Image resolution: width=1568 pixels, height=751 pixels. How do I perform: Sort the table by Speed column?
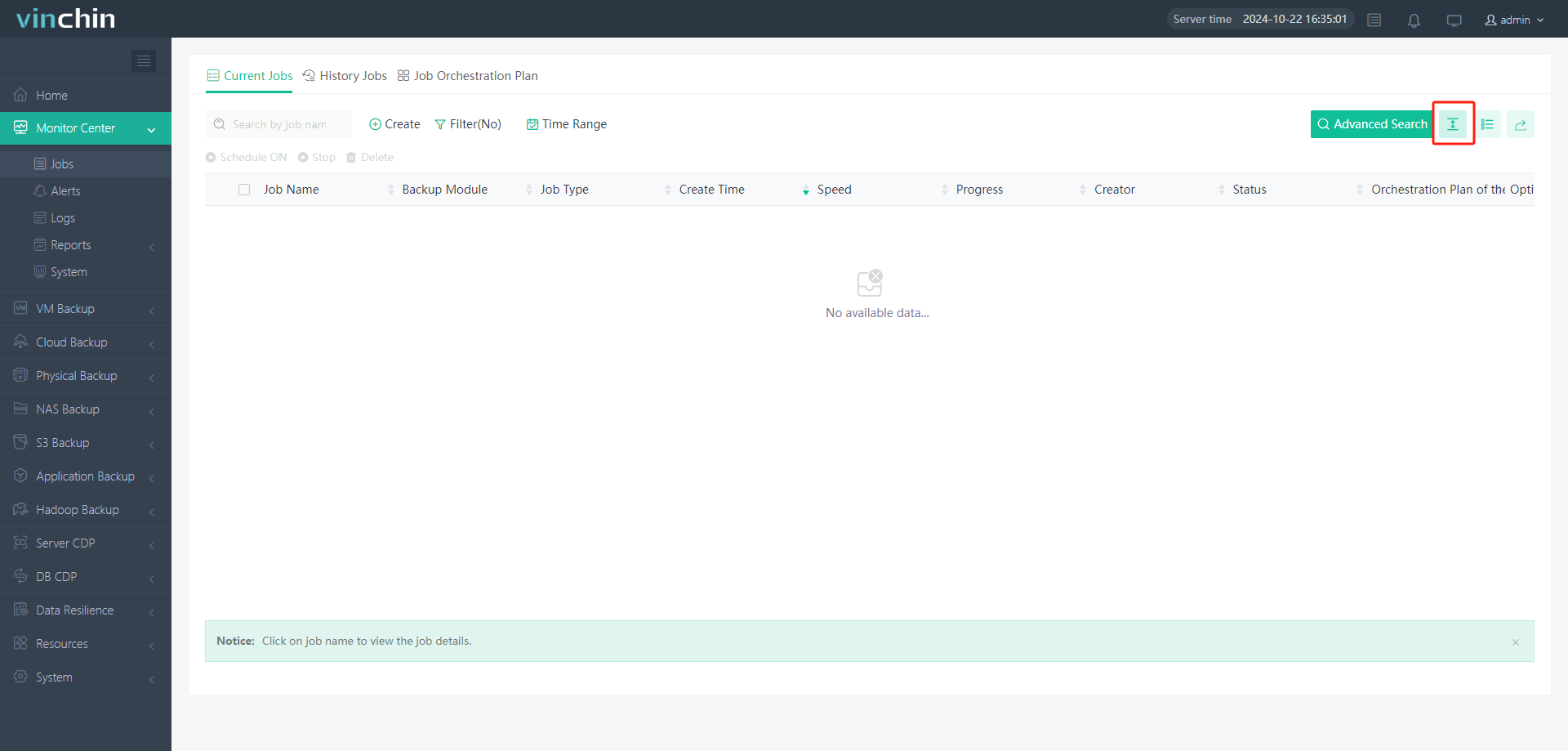click(834, 190)
